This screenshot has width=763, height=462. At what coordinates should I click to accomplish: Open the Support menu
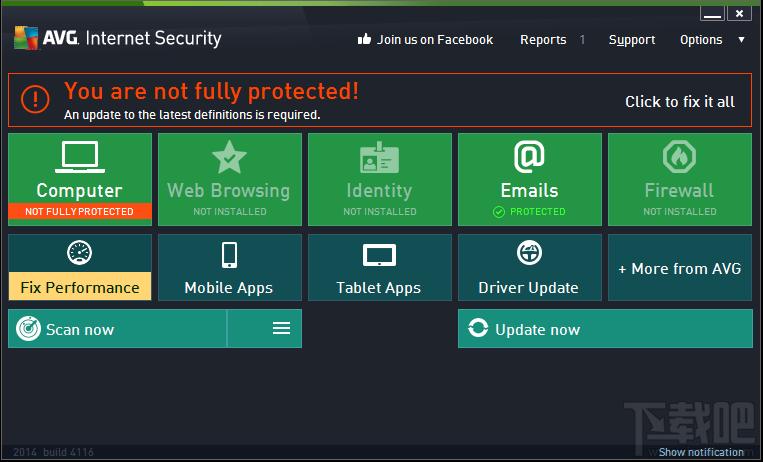632,40
